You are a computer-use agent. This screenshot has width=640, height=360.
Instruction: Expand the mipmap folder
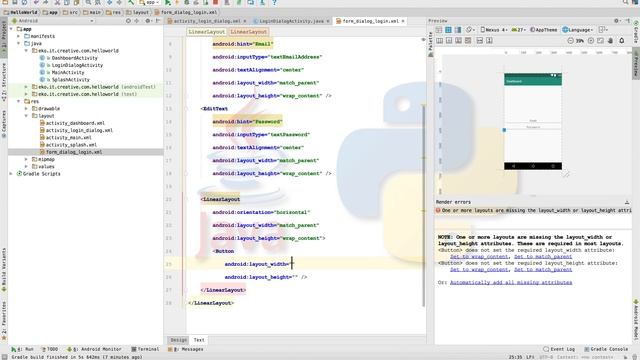coord(26,159)
